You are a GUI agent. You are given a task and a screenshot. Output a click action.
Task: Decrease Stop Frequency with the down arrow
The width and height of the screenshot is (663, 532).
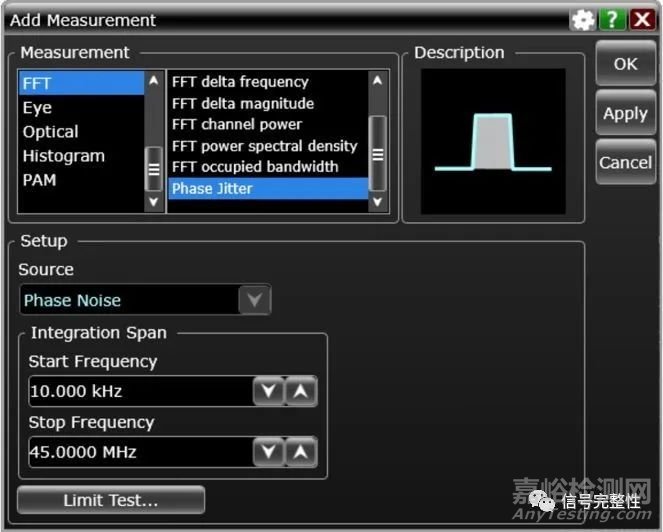pos(267,453)
